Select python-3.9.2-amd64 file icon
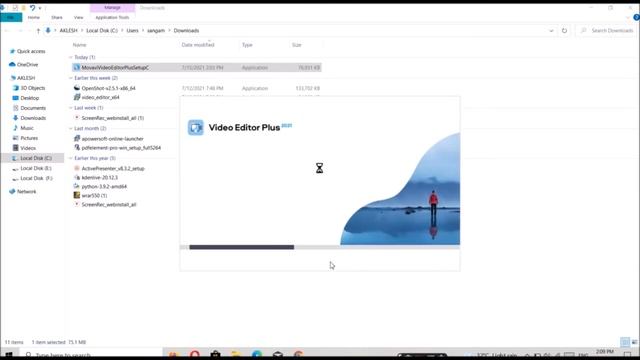Image resolution: width=640 pixels, height=360 pixels. tap(77, 186)
